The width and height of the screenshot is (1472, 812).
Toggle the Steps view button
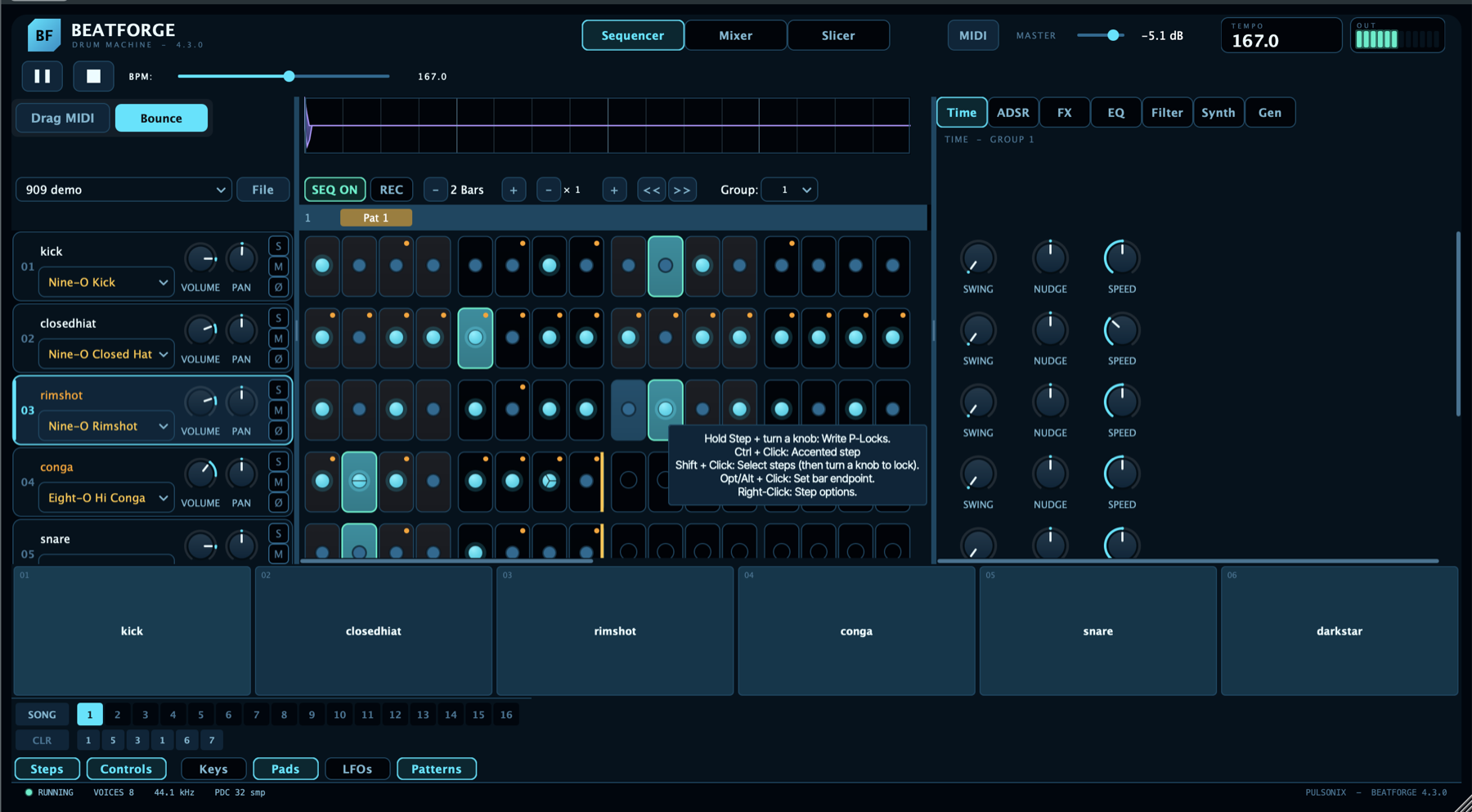pyautogui.click(x=47, y=769)
